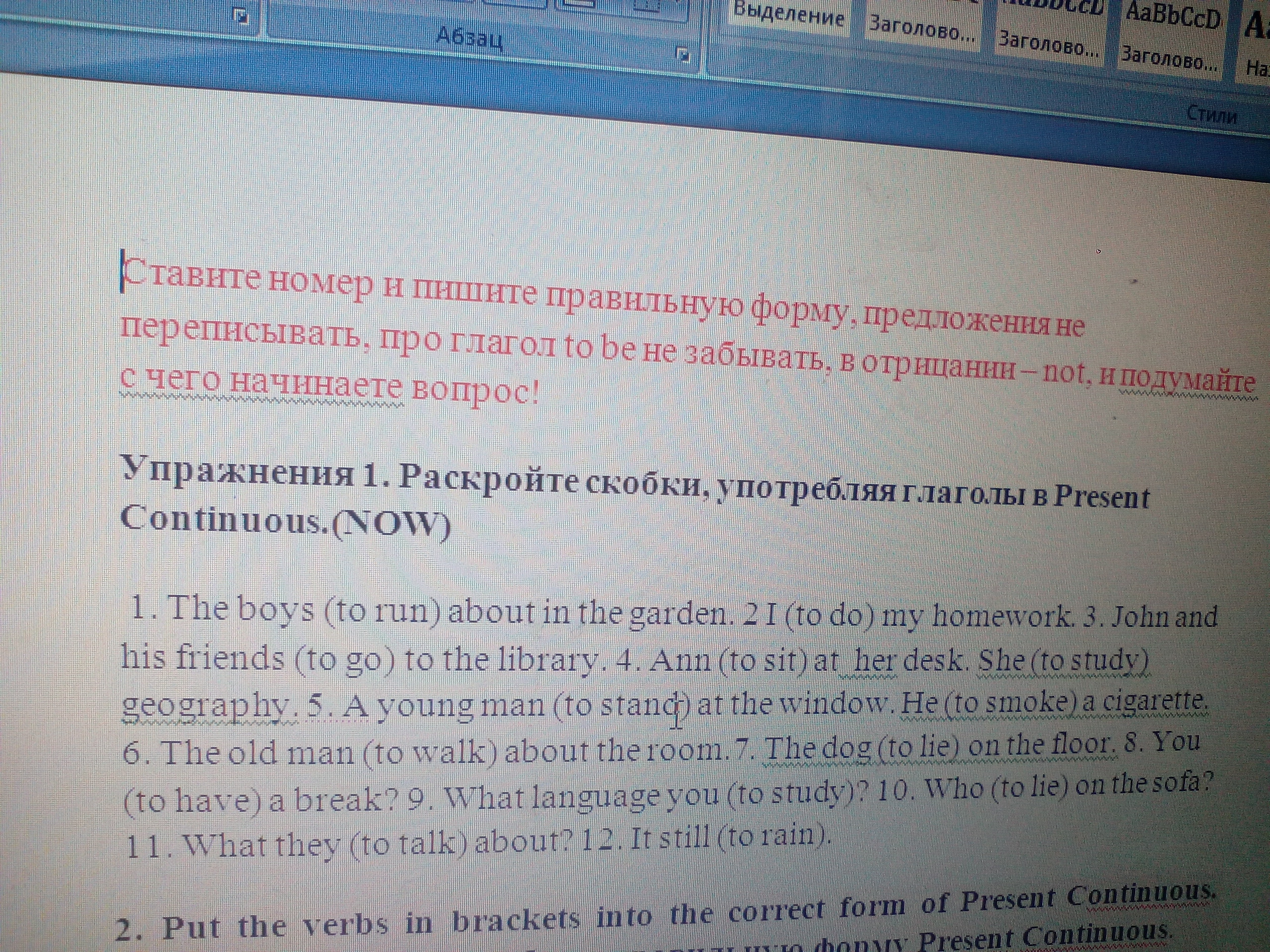Place cursor before red word Ставите
Screen dimensions: 1270x952
125,274
